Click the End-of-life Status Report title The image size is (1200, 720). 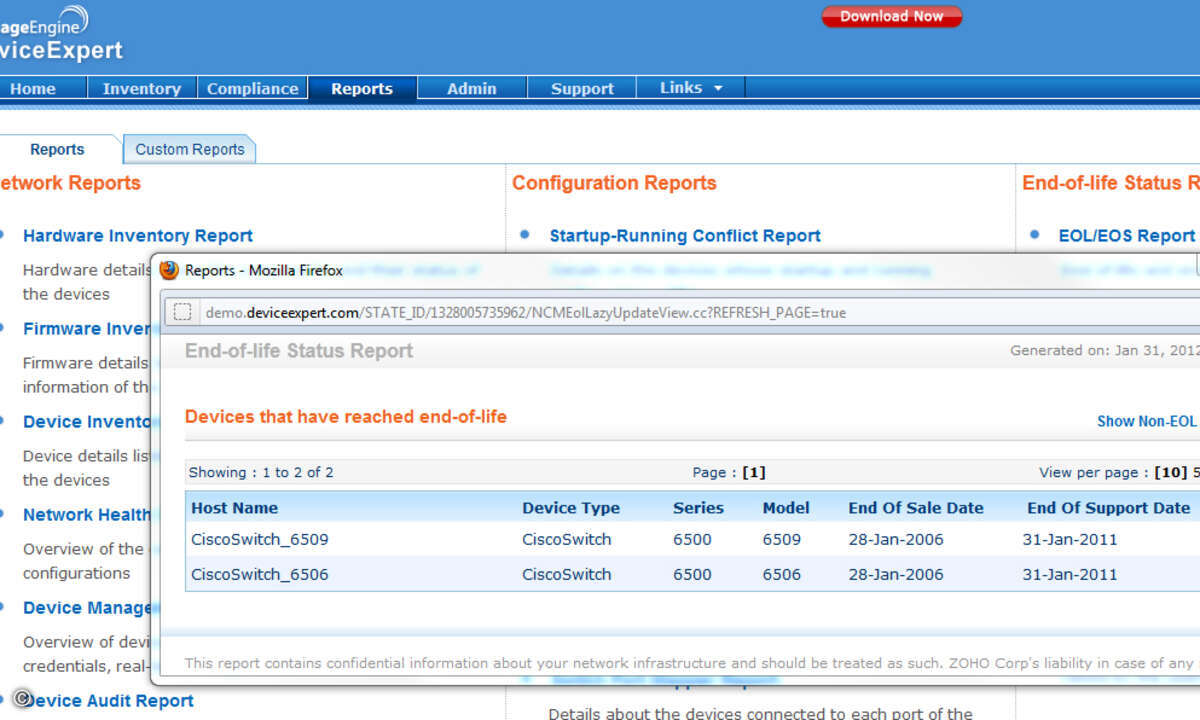[299, 351]
